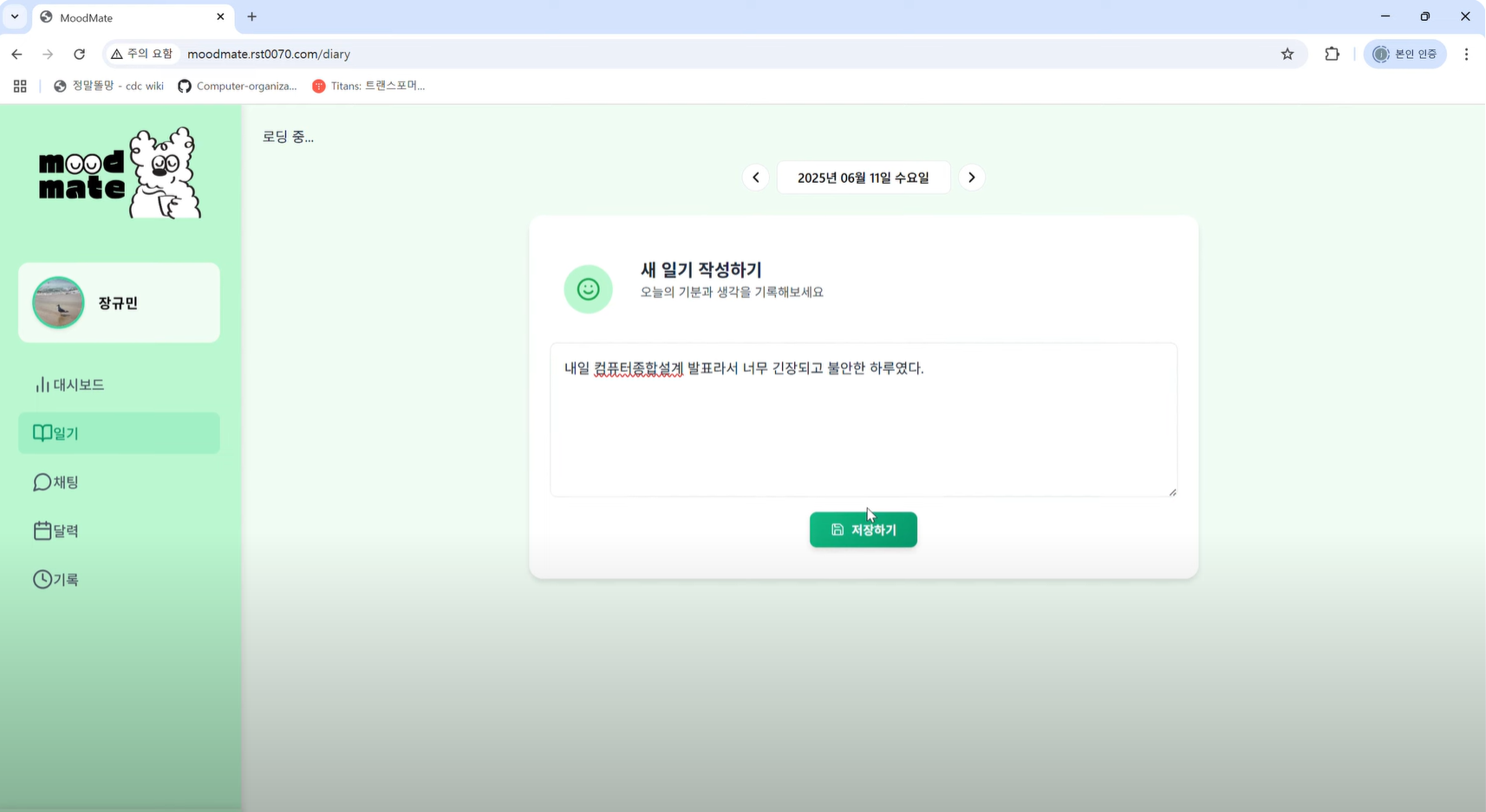Open a new browser tab

coord(252,16)
